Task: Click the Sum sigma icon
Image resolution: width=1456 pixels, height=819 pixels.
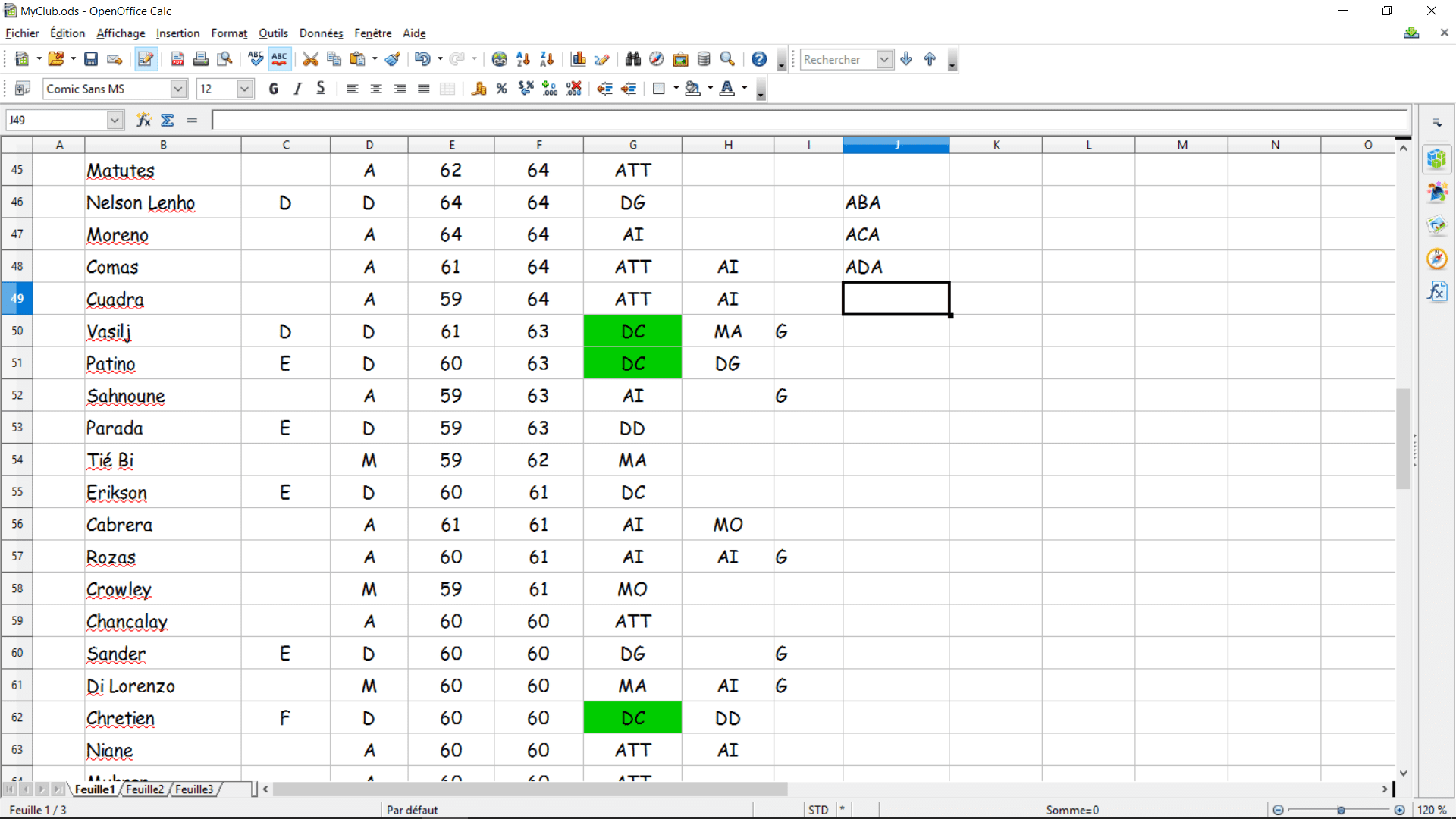Action: coord(168,120)
